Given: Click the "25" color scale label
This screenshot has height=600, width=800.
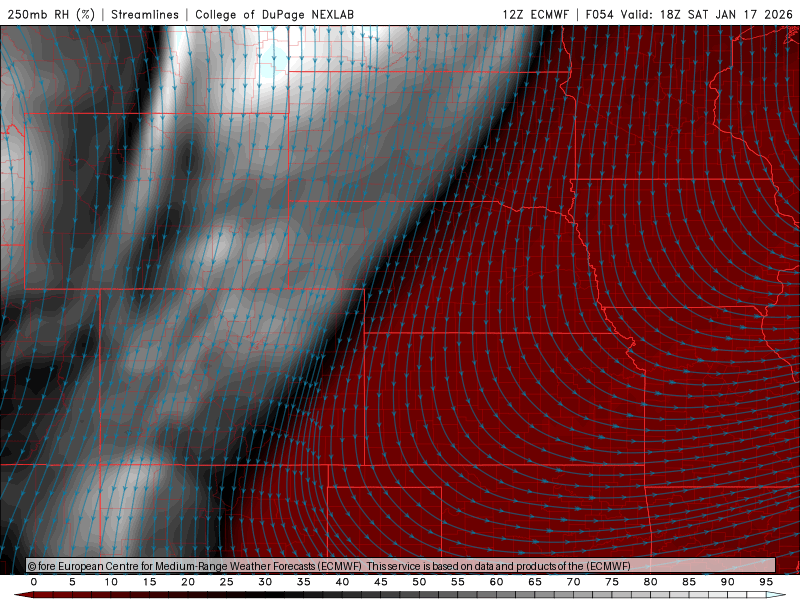Looking at the screenshot, I should coord(227,582).
